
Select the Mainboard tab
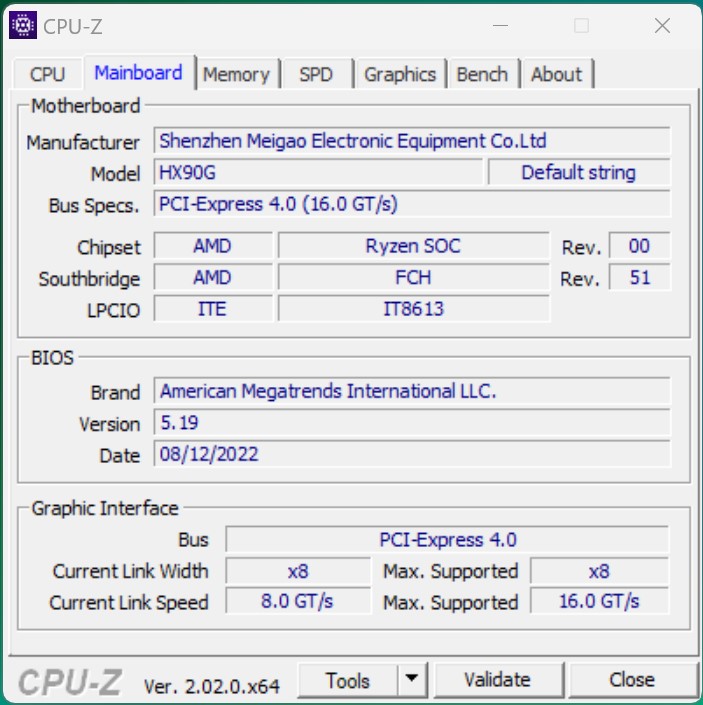pyautogui.click(x=139, y=72)
